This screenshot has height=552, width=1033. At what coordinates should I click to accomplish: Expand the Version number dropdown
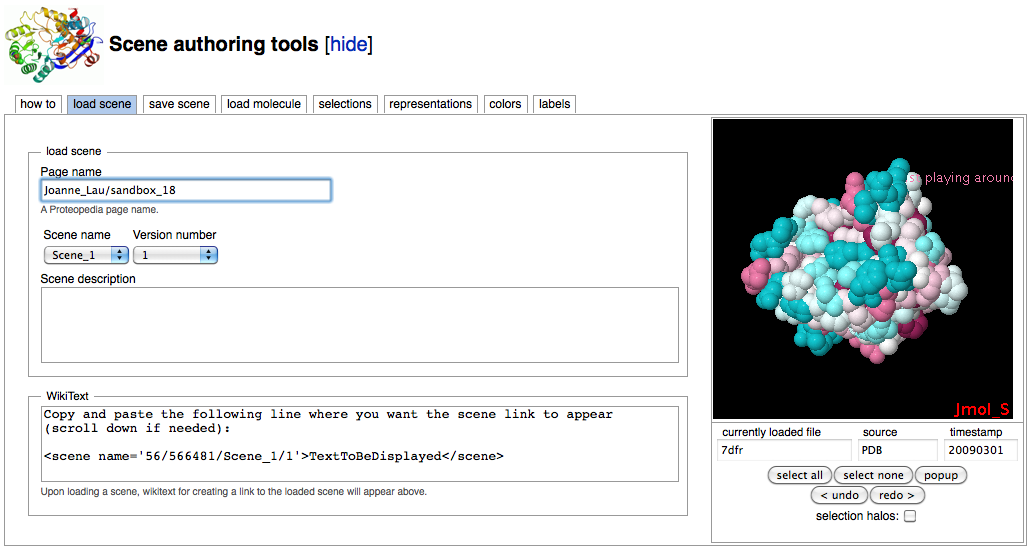175,255
